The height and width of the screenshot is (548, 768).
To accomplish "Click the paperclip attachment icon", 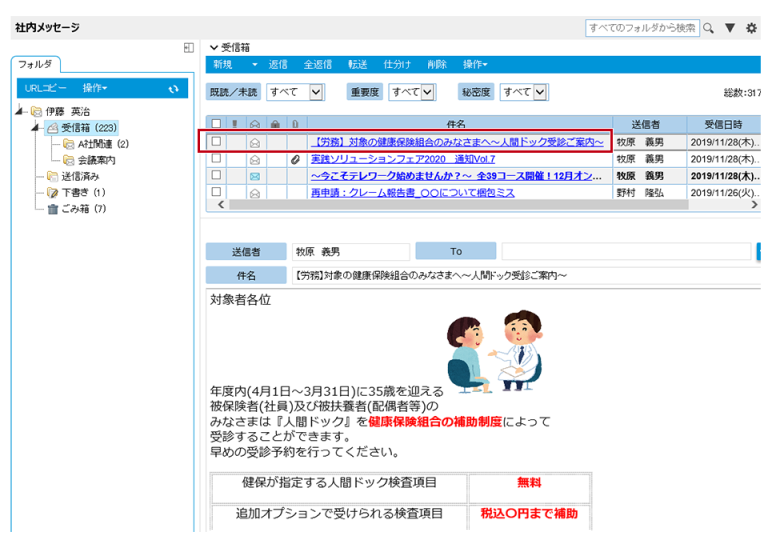I will (x=294, y=159).
